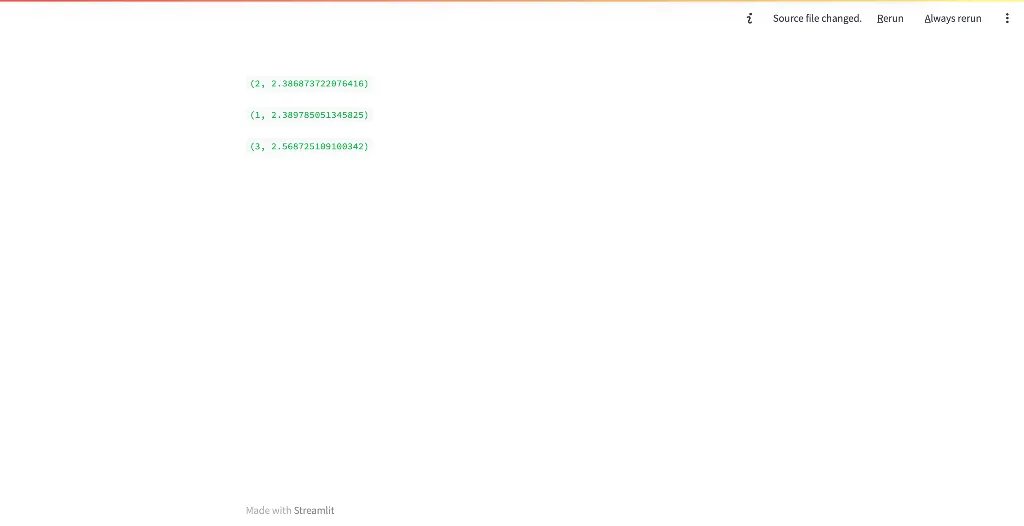
Task: Click the index 1 in the second tuple
Action: (257, 115)
